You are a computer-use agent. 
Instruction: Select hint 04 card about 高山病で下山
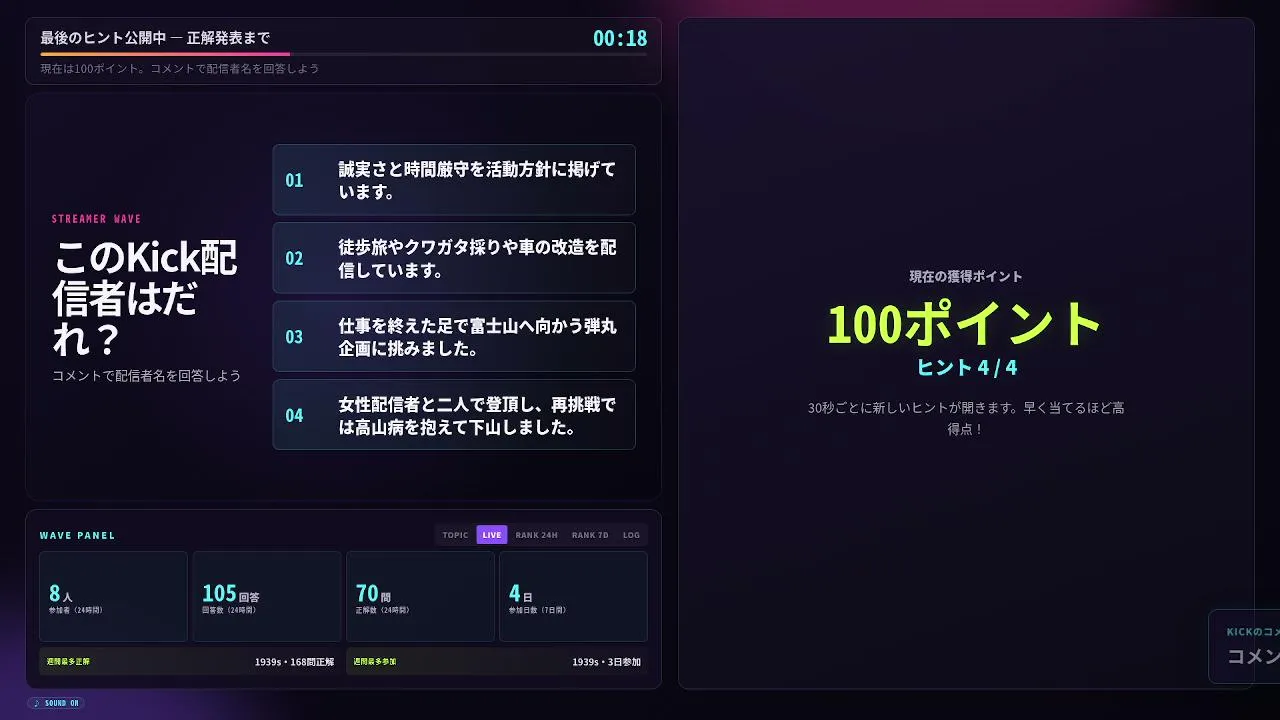pos(454,414)
